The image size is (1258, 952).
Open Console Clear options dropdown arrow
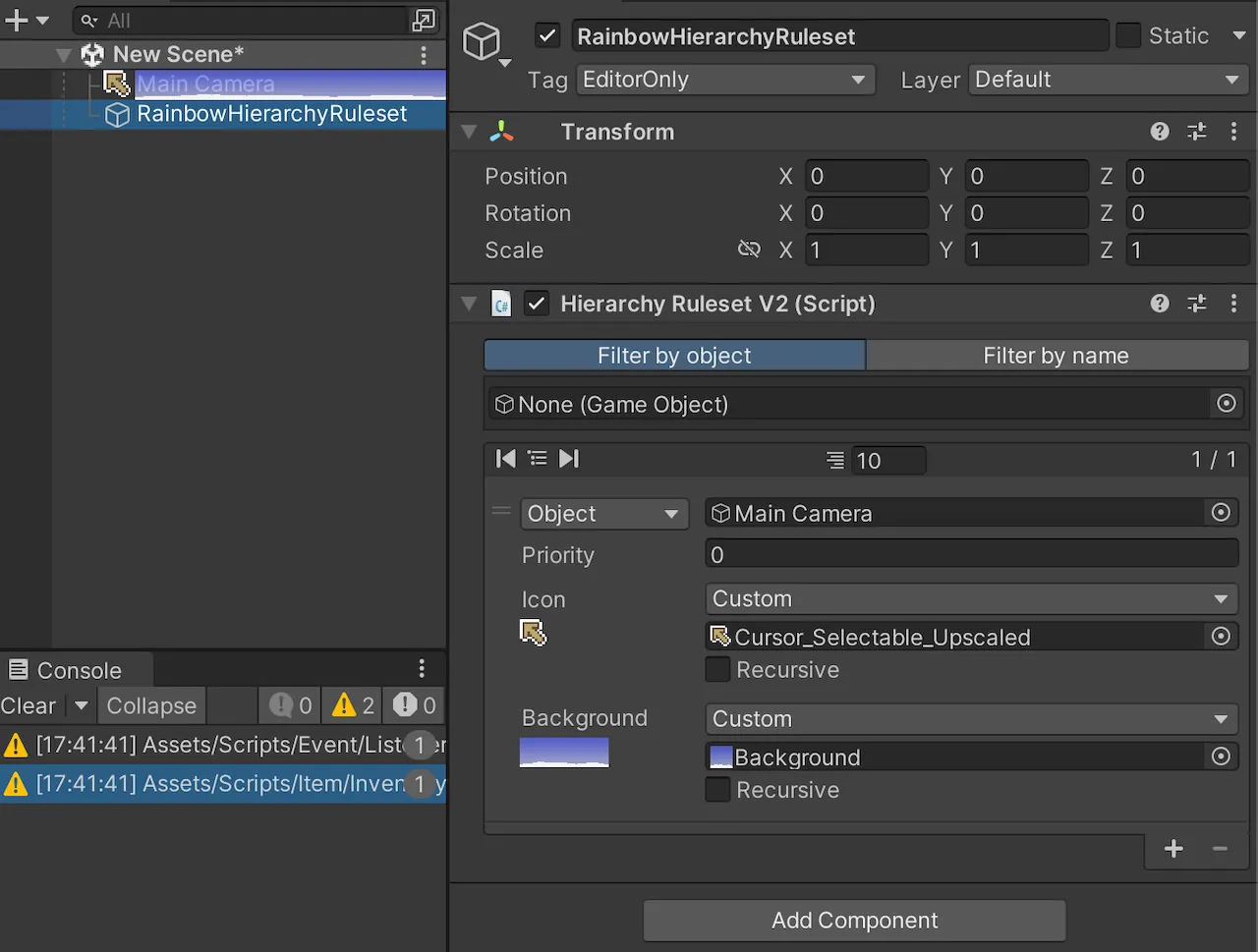coord(82,705)
